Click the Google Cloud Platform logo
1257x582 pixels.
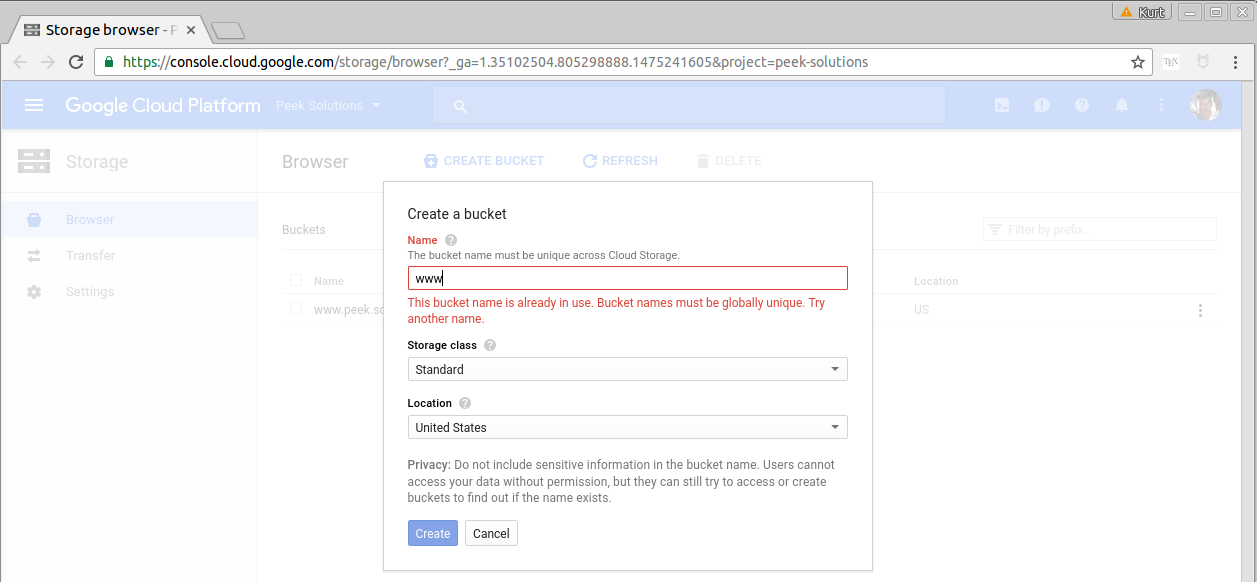[163, 105]
